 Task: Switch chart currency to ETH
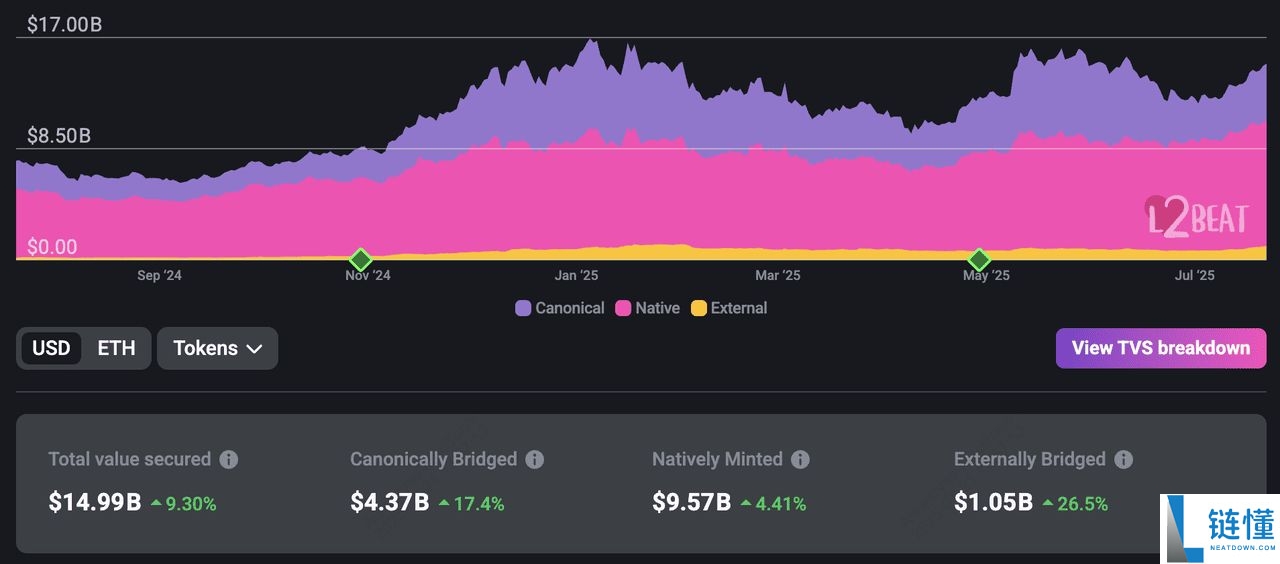116,348
